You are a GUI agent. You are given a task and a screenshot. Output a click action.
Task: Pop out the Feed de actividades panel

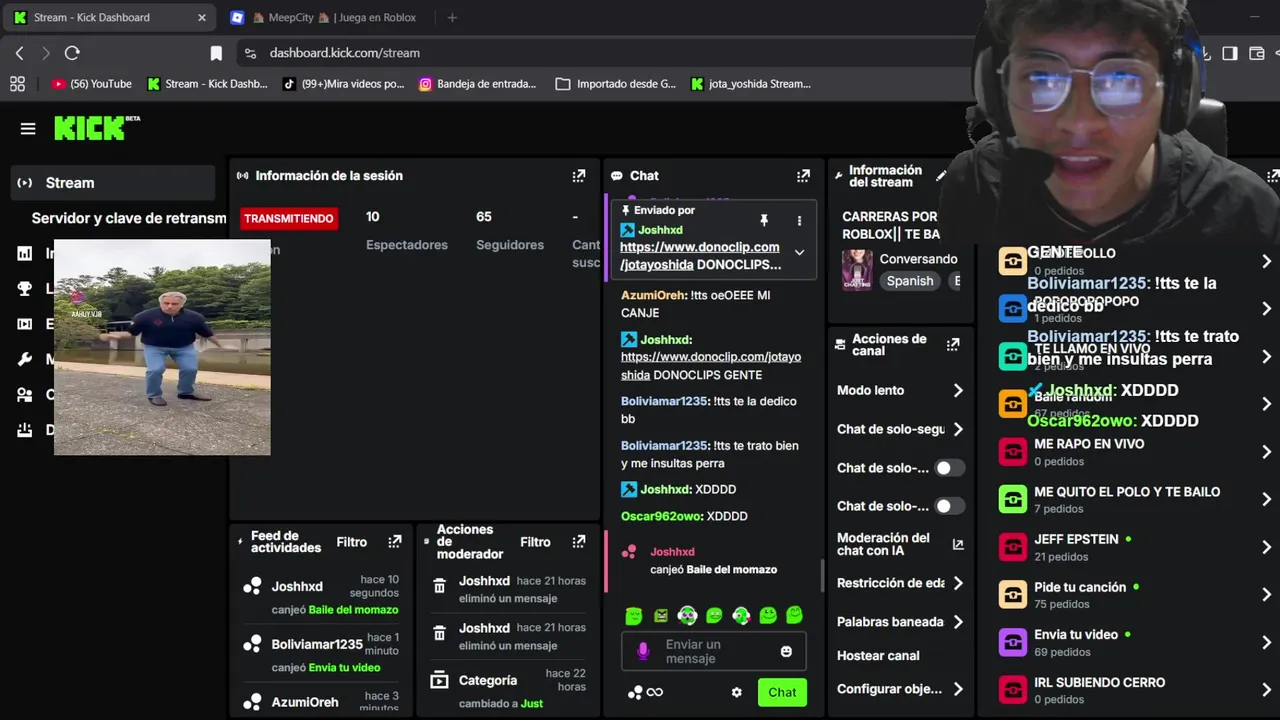395,542
